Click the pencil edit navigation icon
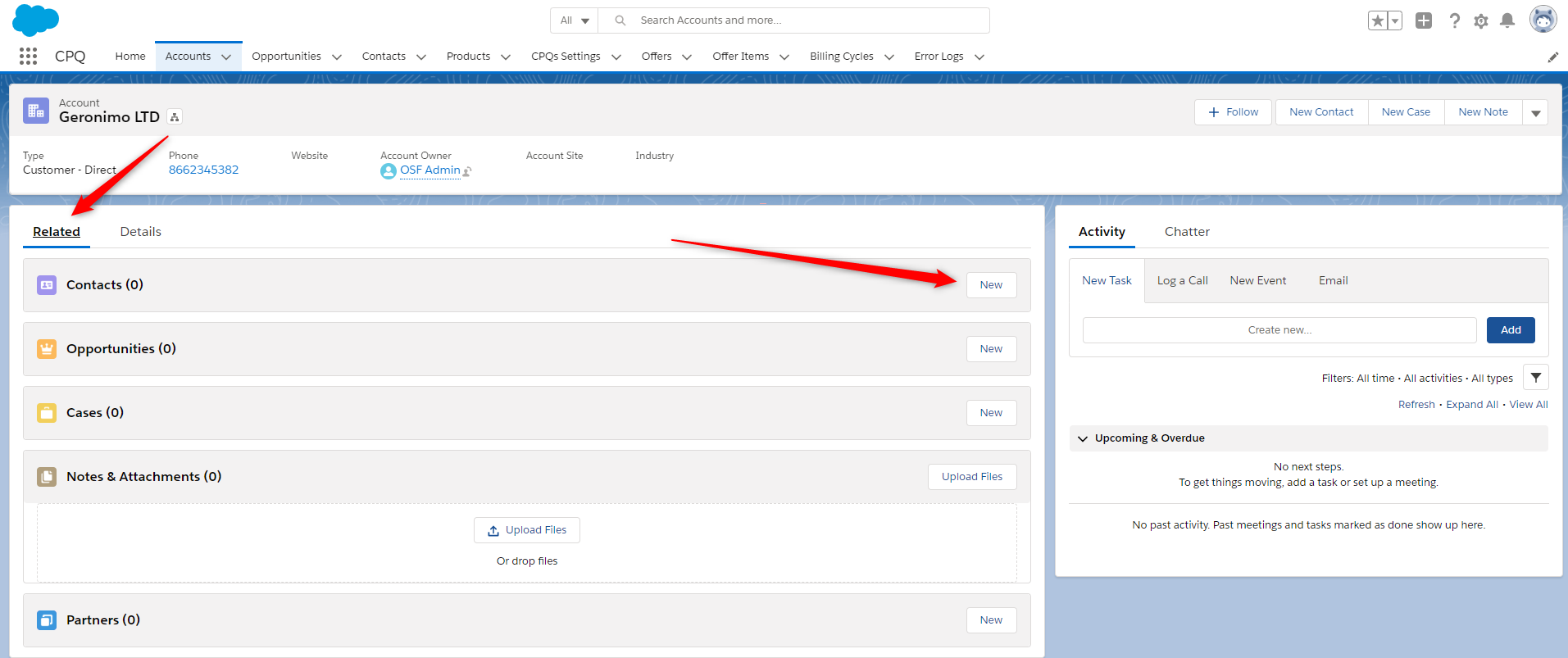The width and height of the screenshot is (1568, 658). click(x=1552, y=57)
